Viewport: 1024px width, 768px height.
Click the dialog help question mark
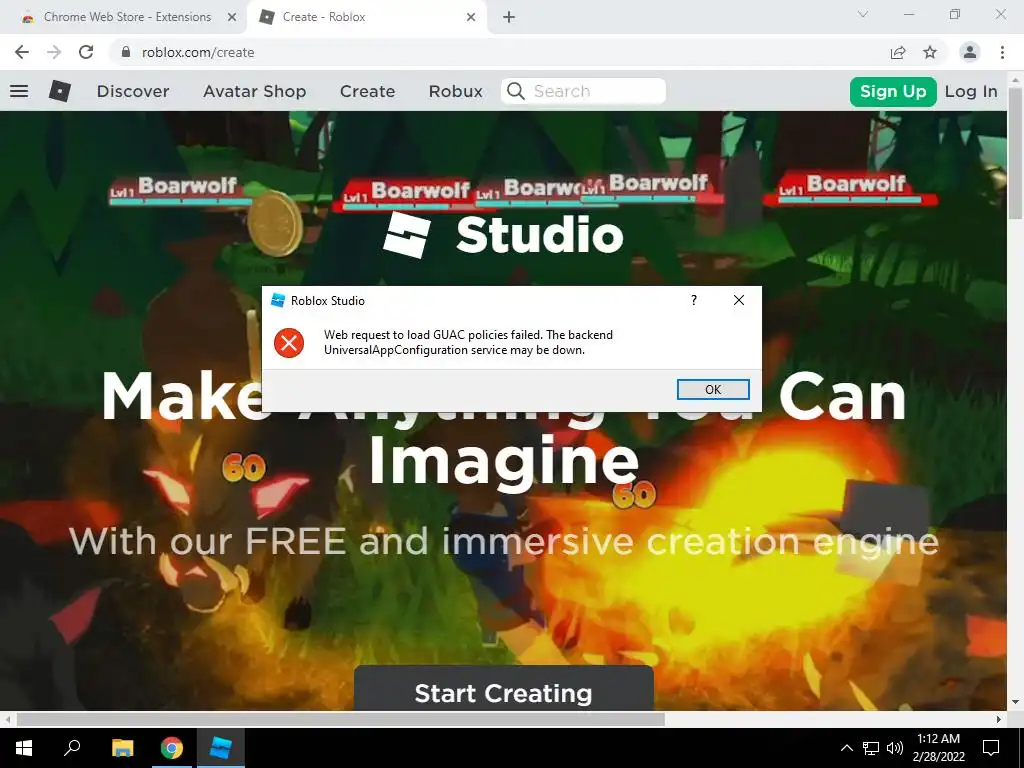(694, 300)
